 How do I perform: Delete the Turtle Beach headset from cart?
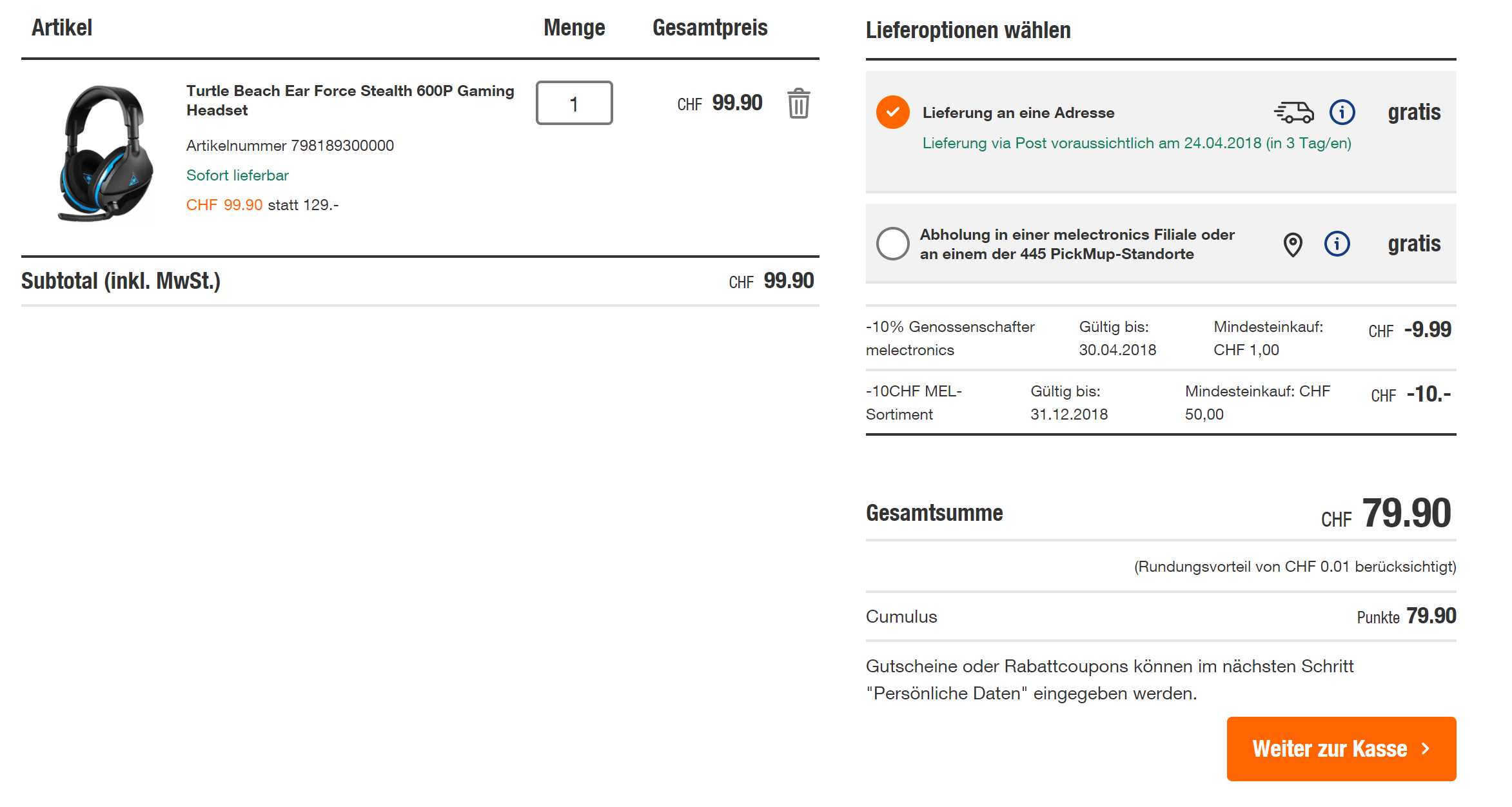click(798, 103)
